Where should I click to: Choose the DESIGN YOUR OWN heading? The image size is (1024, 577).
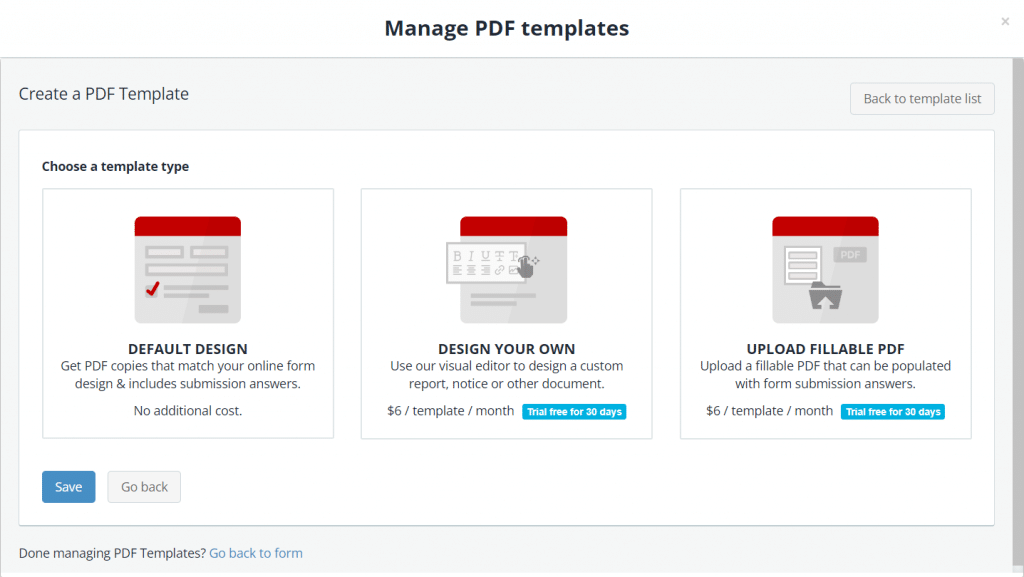tap(506, 349)
